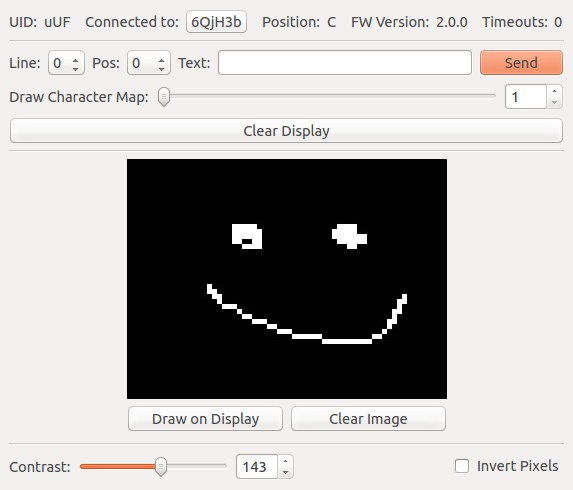Image resolution: width=573 pixels, height=490 pixels.
Task: Decrease the Contrast spinbox value
Action: pyautogui.click(x=285, y=472)
